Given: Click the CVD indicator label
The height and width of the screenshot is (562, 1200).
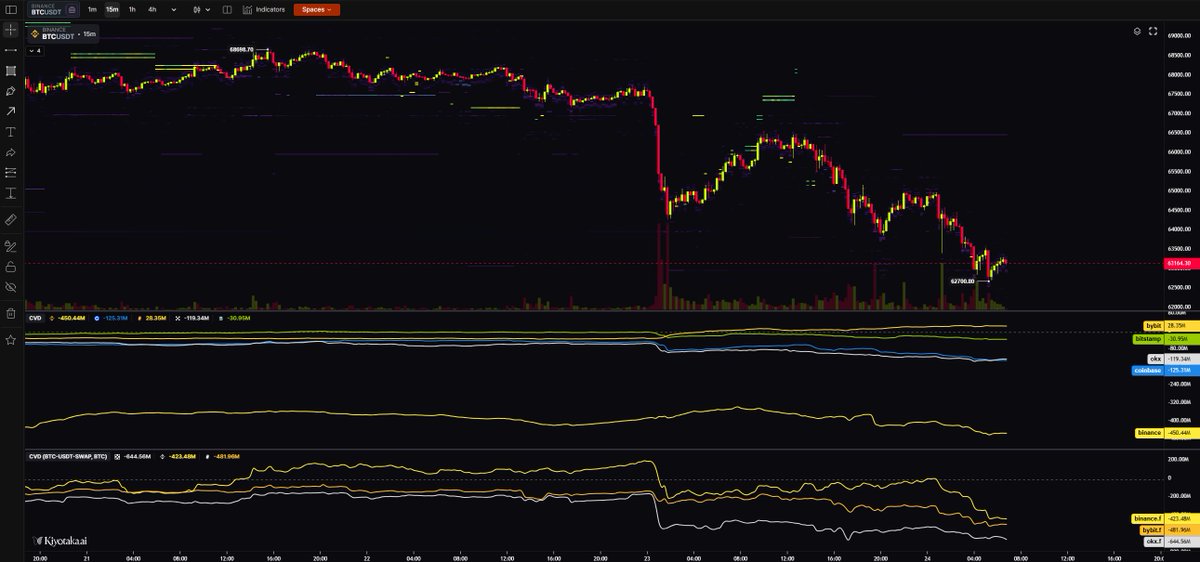Looking at the screenshot, I should [35, 318].
